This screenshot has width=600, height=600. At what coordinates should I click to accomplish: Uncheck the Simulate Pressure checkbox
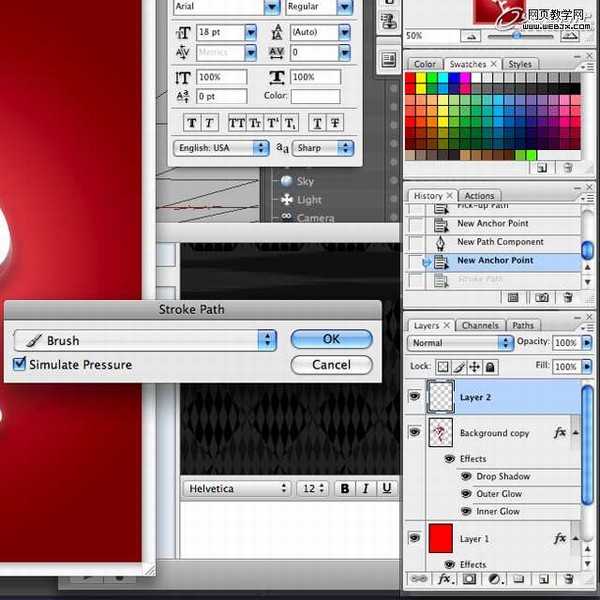coord(19,365)
